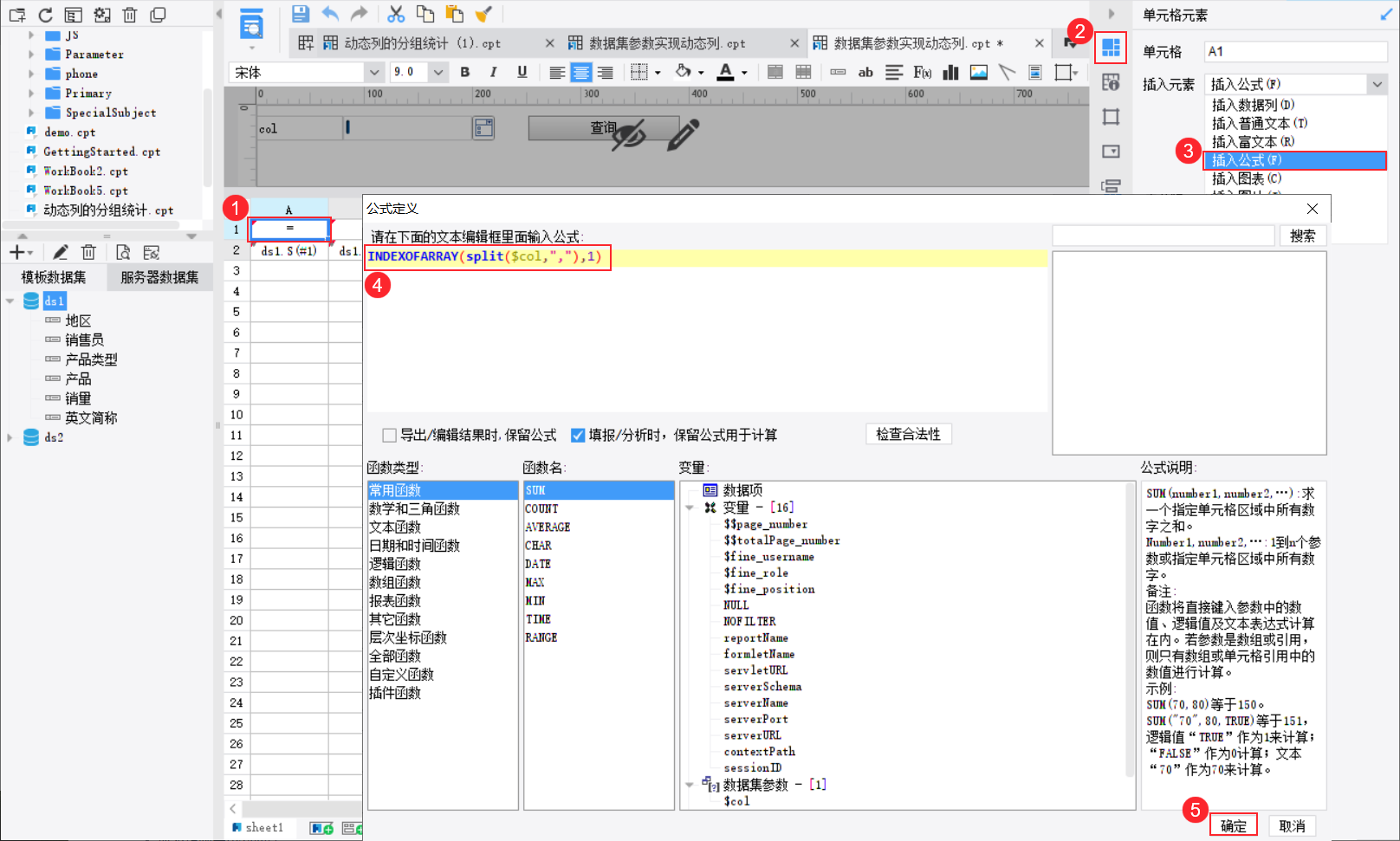
Task: Toggle underline formatting
Action: (522, 73)
